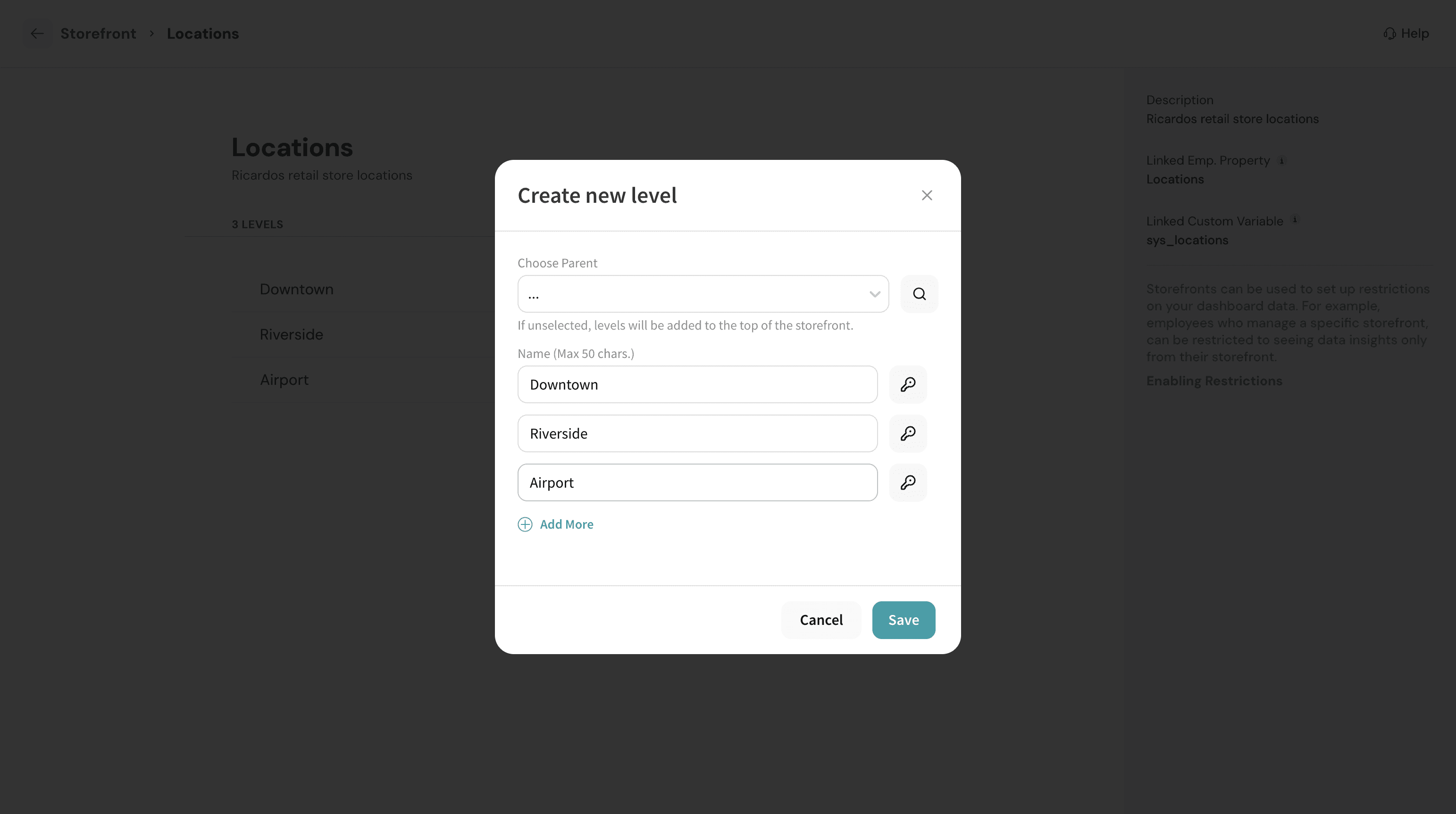Close the Create new level dialog
The image size is (1456, 814).
927,195
